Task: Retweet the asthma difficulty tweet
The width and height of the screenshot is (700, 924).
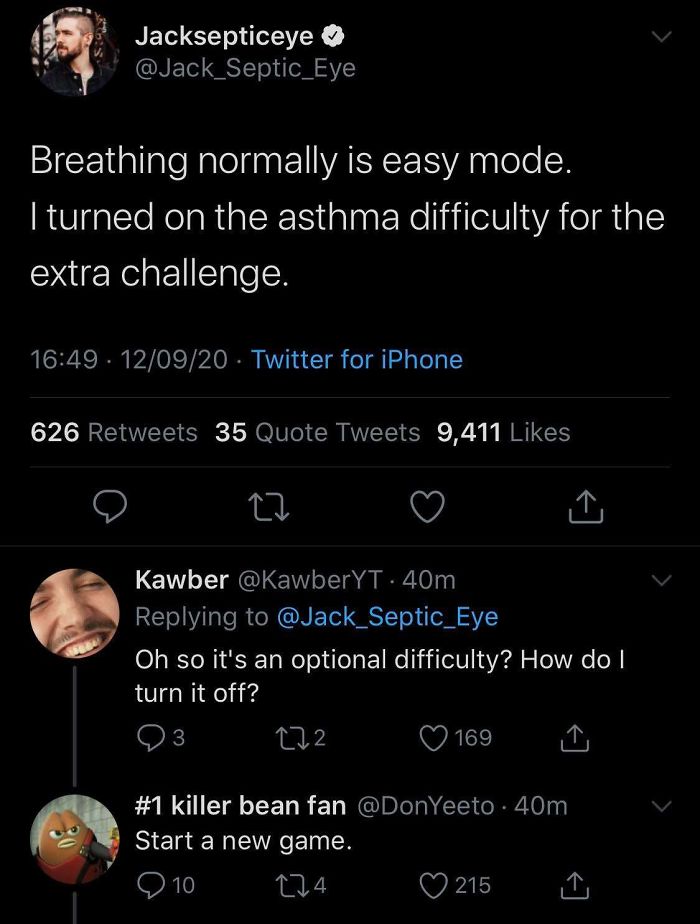Action: click(x=269, y=507)
